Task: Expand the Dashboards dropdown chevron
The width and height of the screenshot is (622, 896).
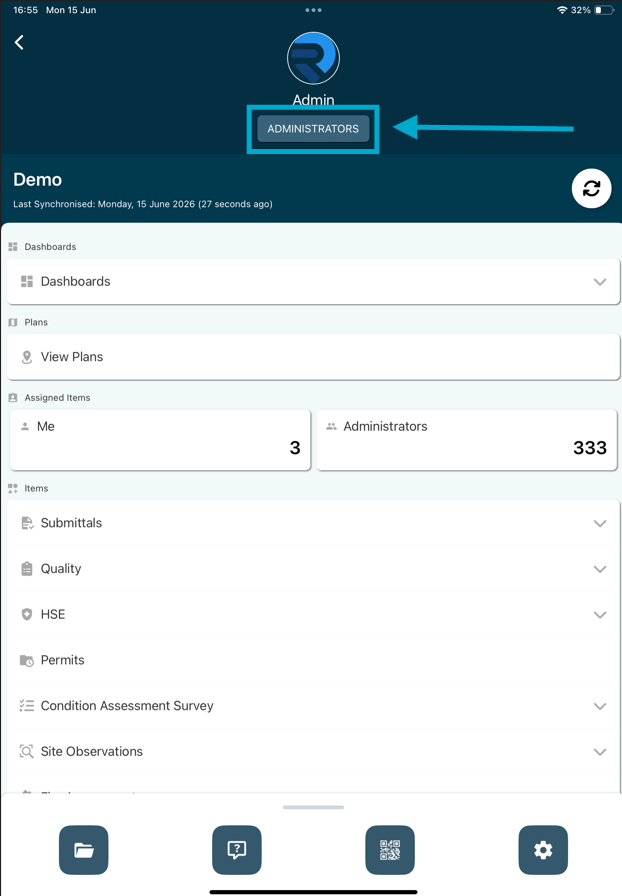Action: tap(600, 282)
